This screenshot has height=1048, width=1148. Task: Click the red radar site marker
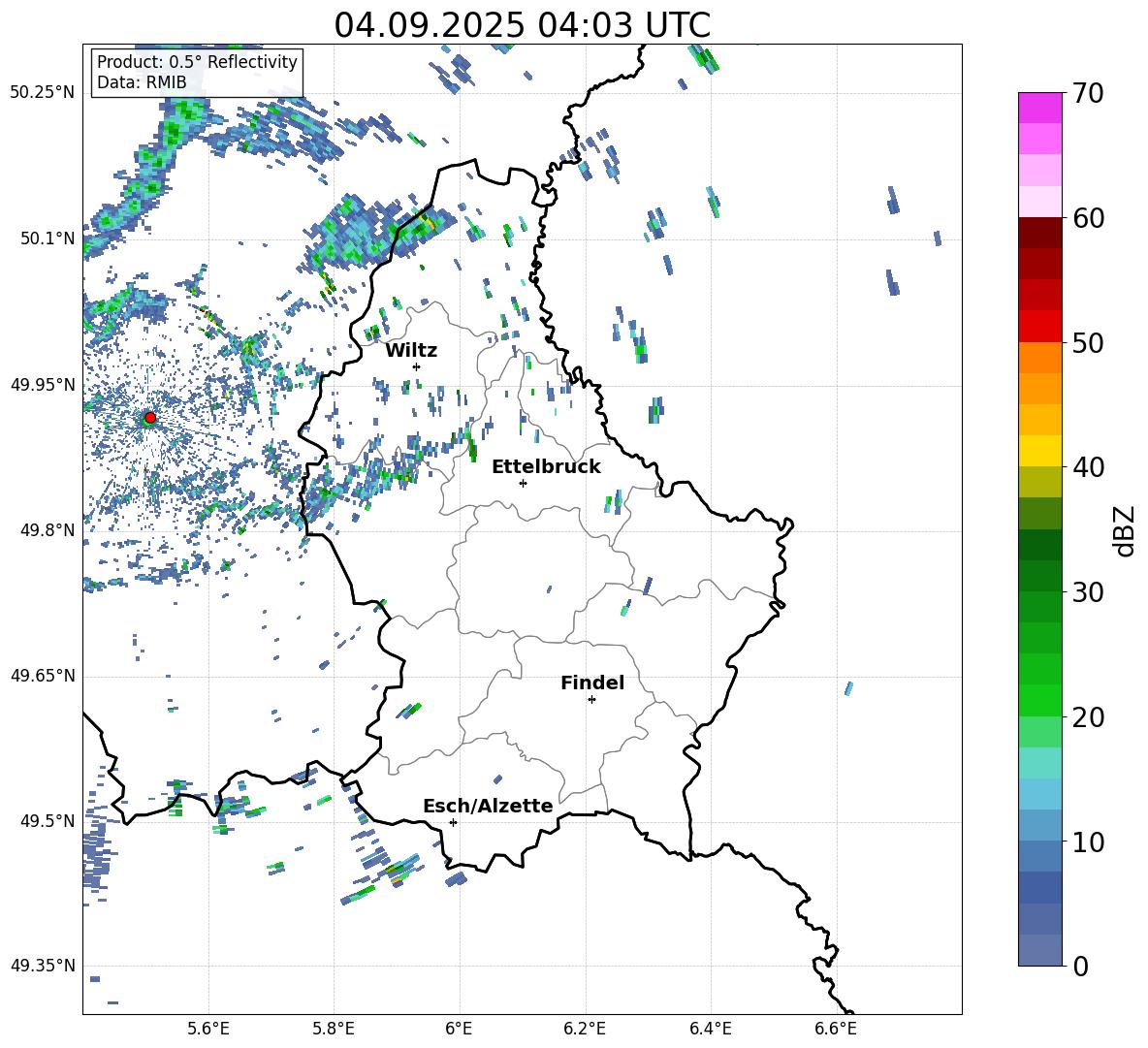(150, 418)
